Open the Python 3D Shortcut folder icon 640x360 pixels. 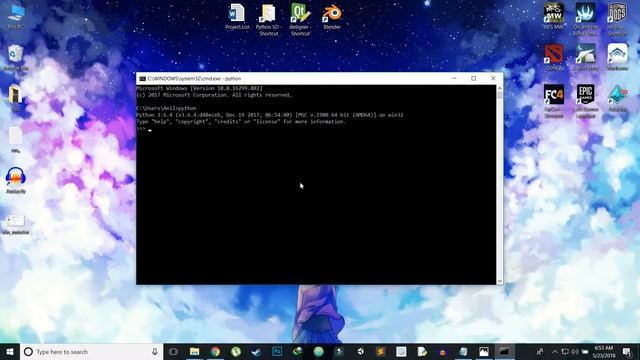[268, 20]
